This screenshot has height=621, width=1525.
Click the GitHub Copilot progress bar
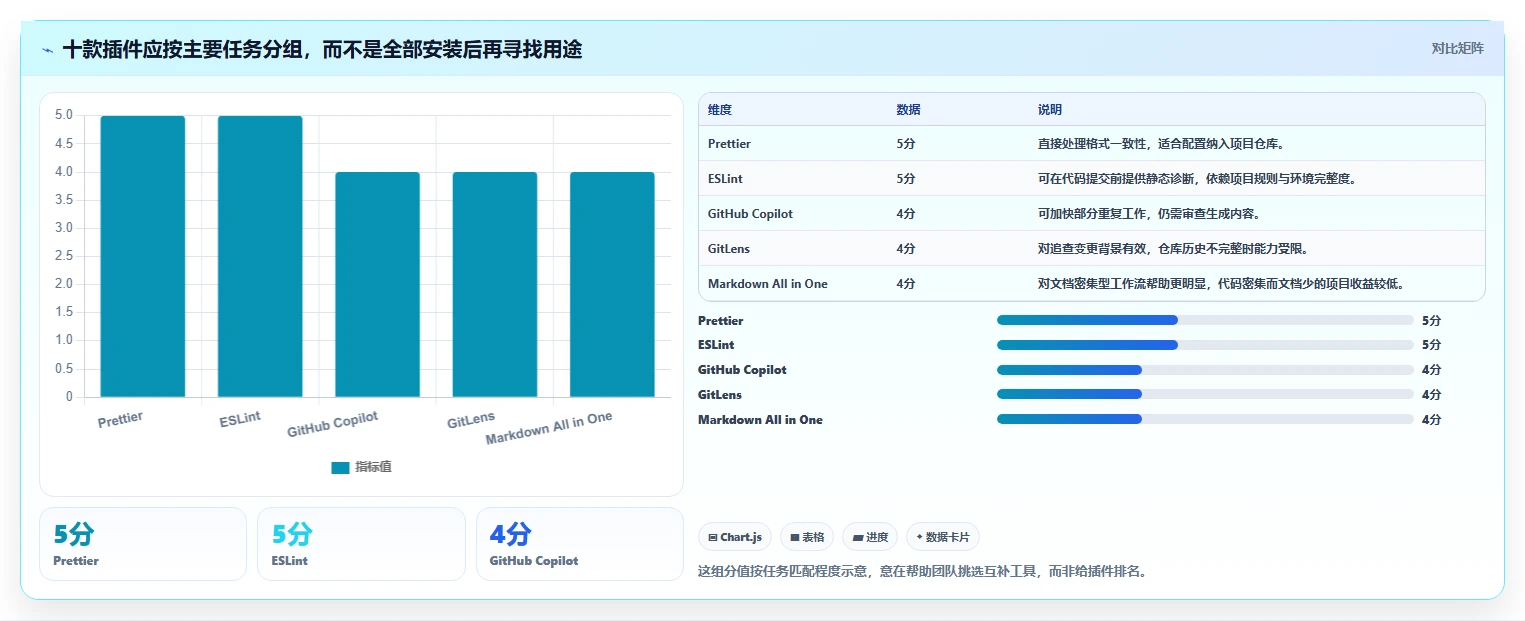pyautogui.click(x=1205, y=370)
